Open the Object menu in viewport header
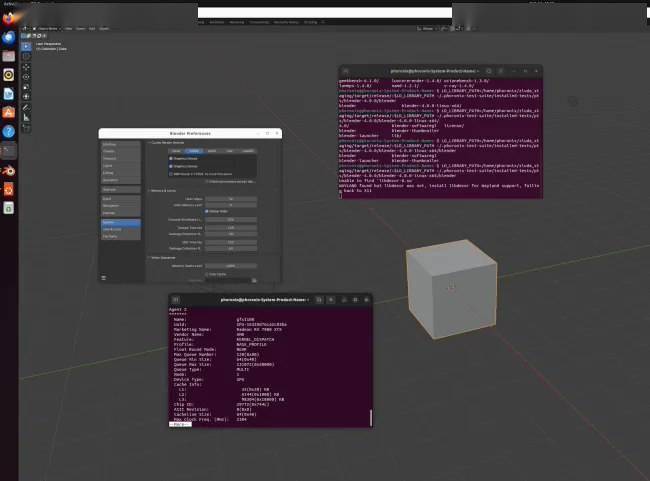Viewport: 650px width, 481px height. [x=104, y=29]
